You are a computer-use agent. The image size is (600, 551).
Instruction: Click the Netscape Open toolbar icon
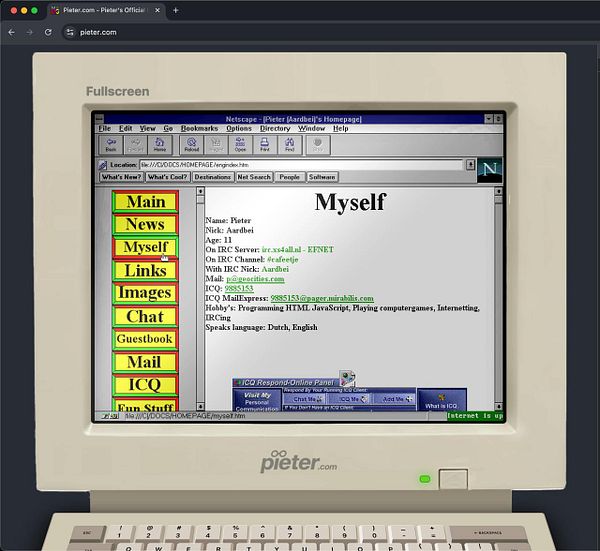coord(240,145)
